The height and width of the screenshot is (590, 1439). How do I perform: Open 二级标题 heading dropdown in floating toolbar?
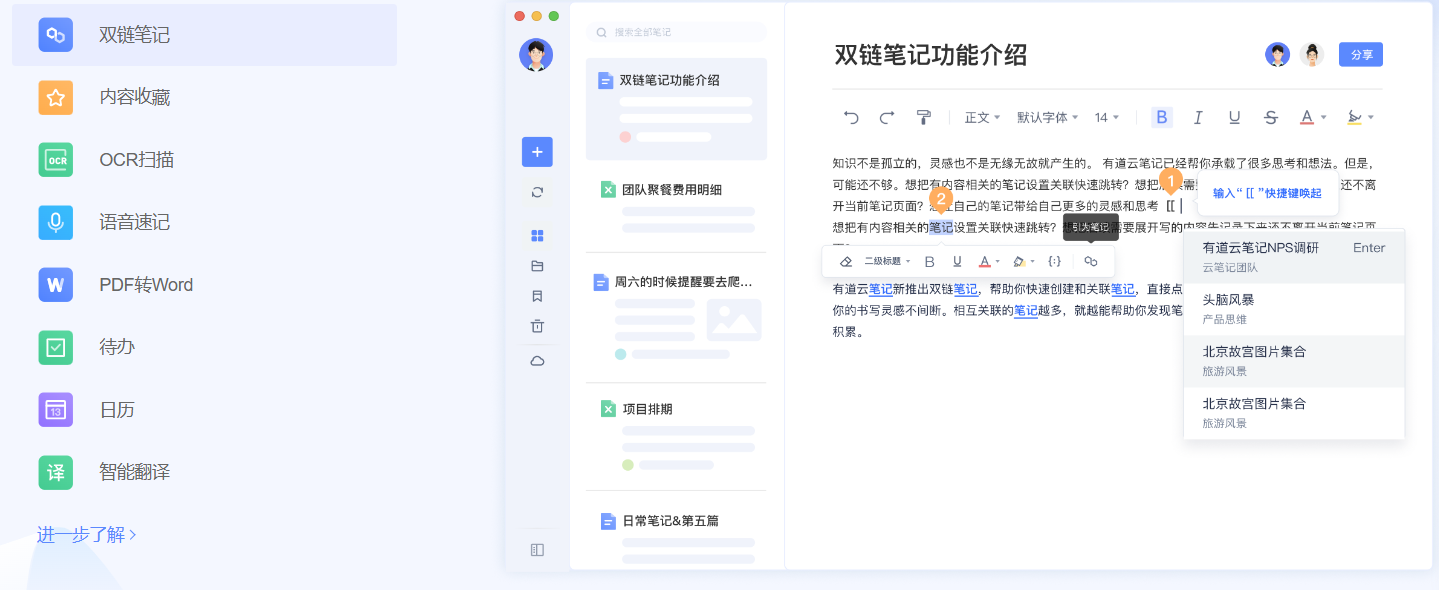(x=887, y=261)
